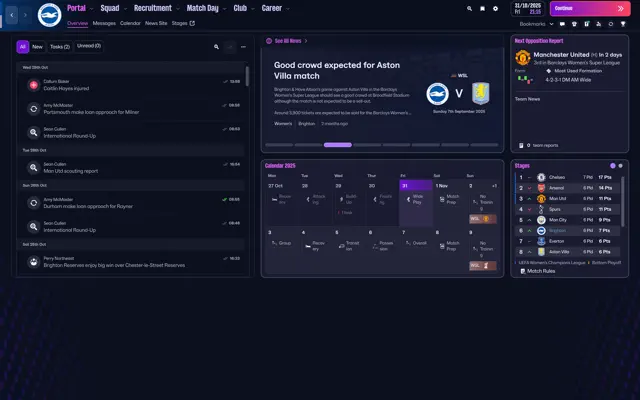
Task: Click Chelsea crest in league table
Action: pyautogui.click(x=541, y=177)
